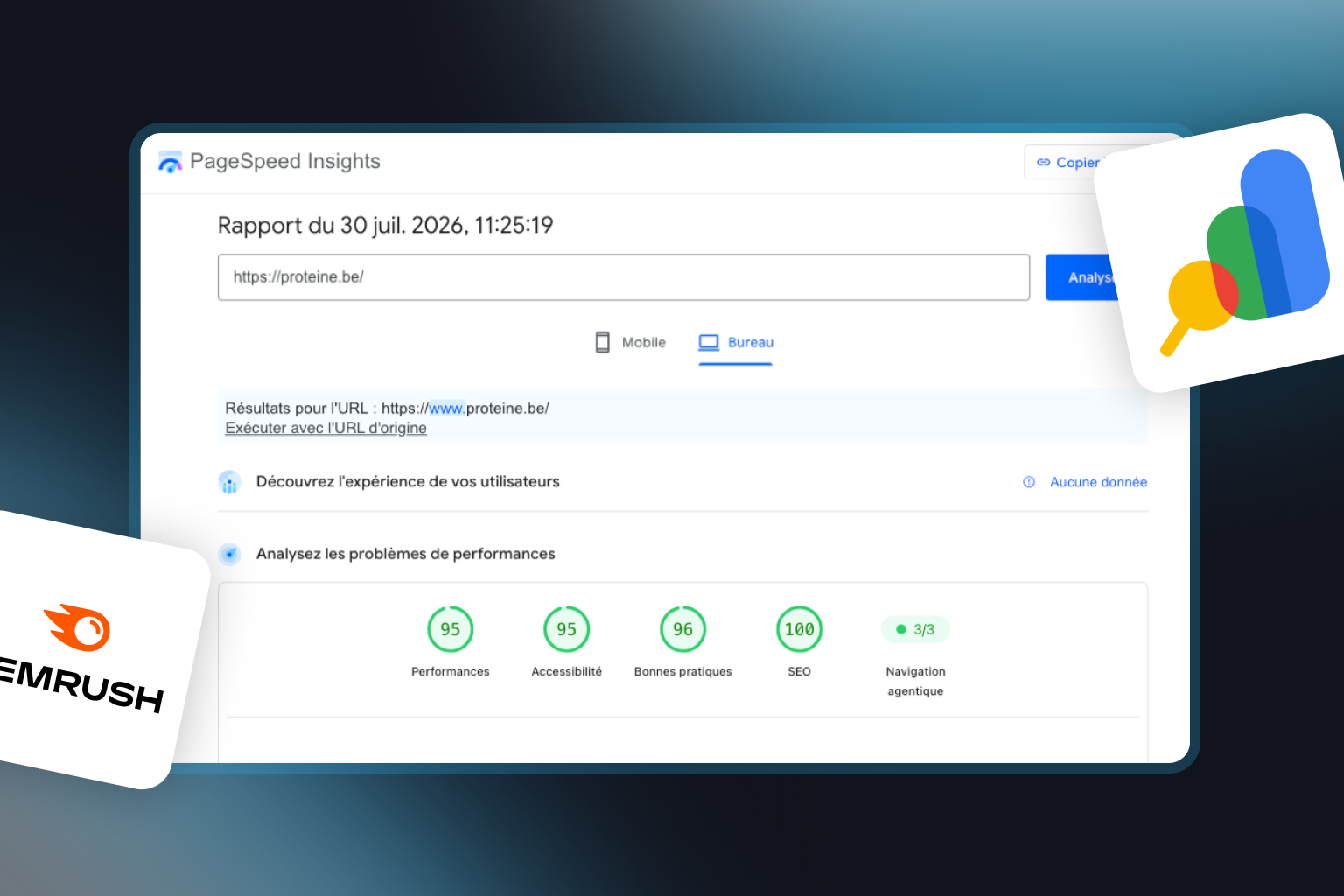Click the performance problems section icon
Viewport: 1344px width, 896px height.
click(x=229, y=554)
